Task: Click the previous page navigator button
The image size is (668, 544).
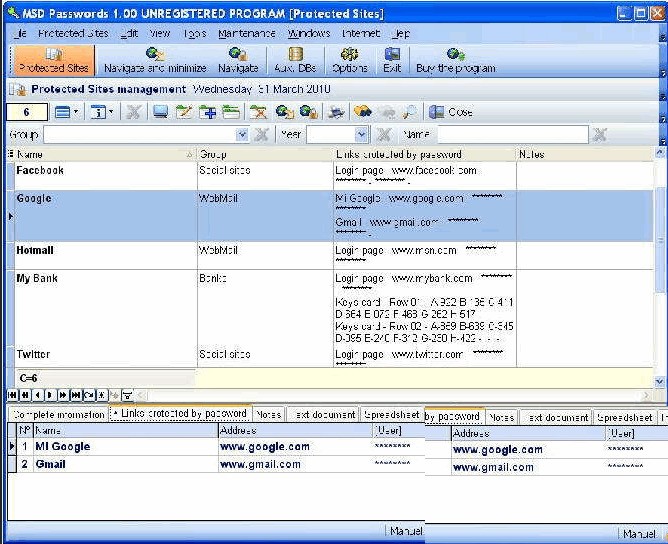Action: (25, 395)
